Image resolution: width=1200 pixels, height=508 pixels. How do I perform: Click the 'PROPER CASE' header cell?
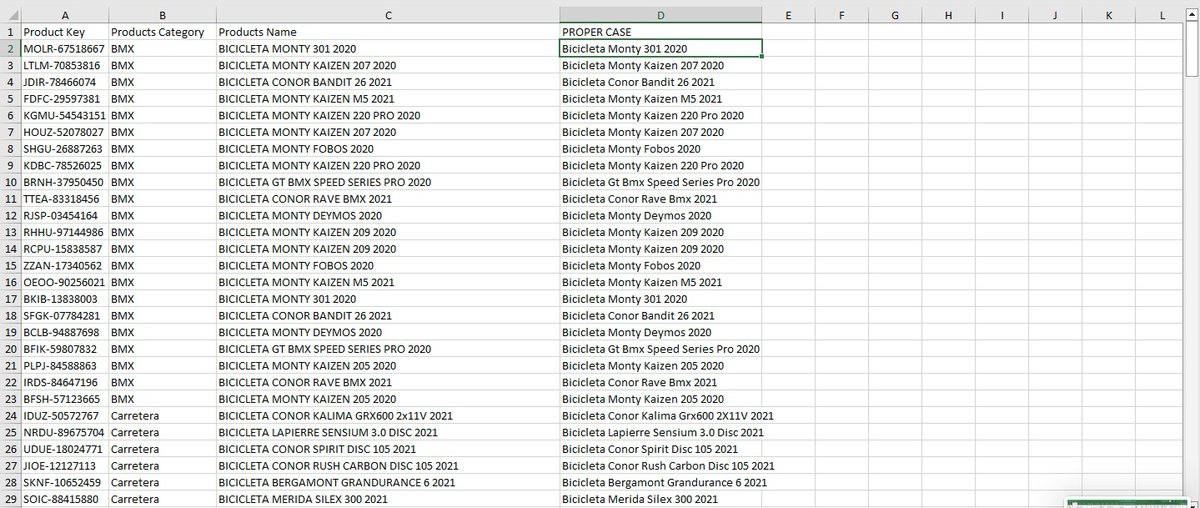tap(661, 32)
